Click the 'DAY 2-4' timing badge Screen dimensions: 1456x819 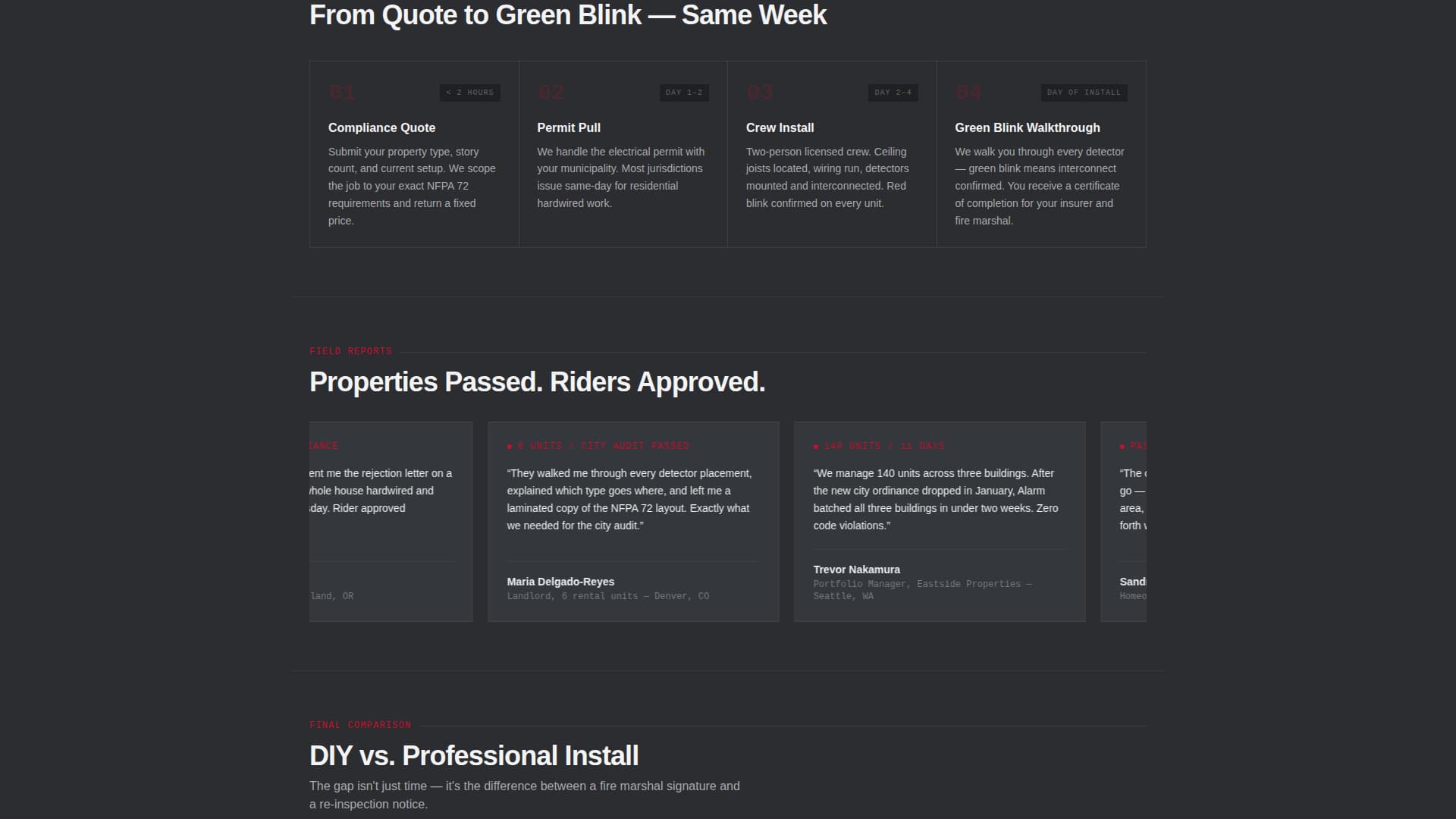893,93
